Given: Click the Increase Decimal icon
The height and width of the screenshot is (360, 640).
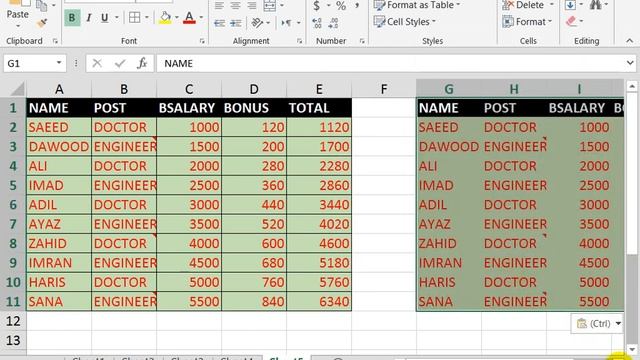Looking at the screenshot, I should [x=317, y=23].
